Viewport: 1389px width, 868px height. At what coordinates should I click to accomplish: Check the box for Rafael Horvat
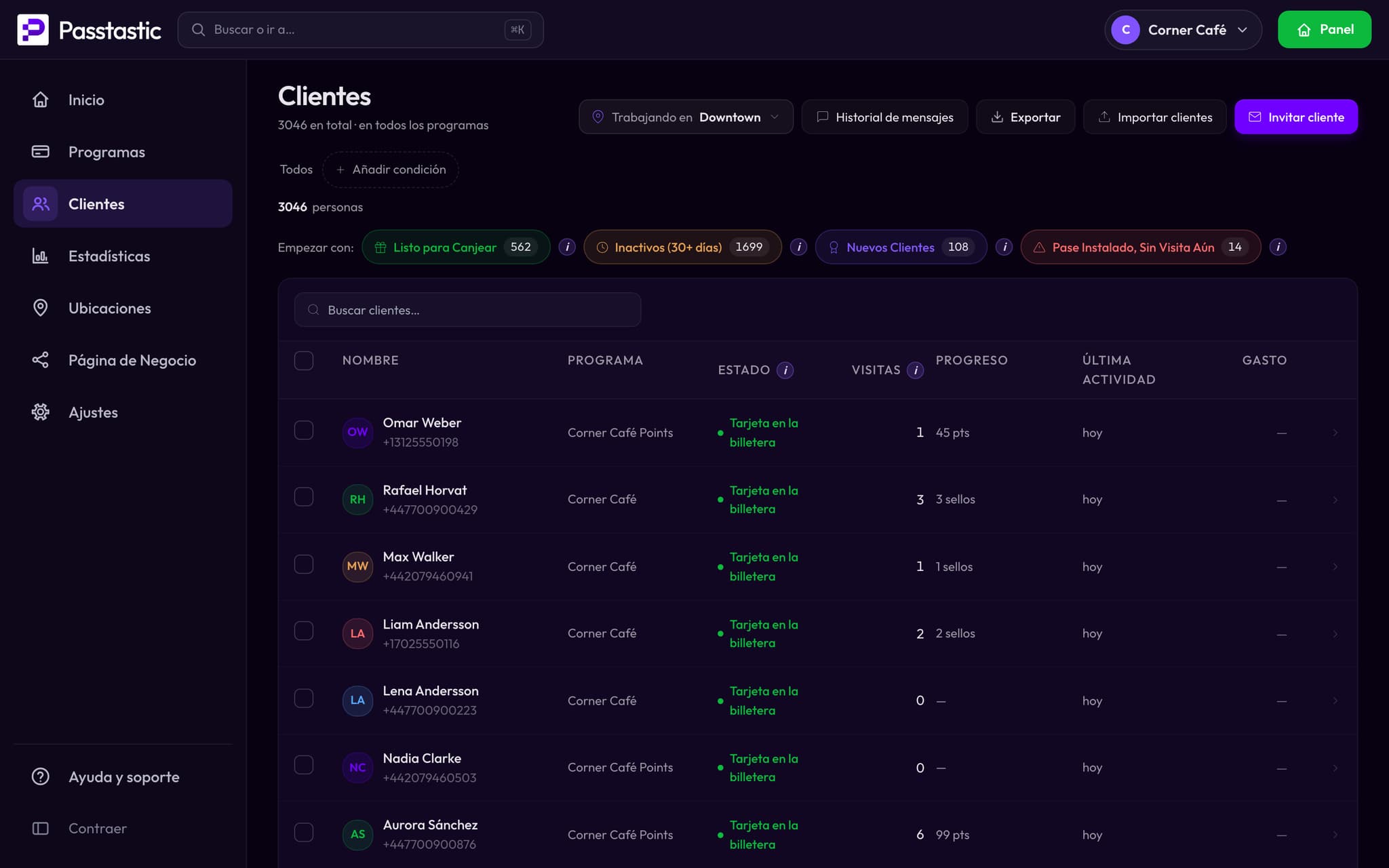click(x=304, y=497)
